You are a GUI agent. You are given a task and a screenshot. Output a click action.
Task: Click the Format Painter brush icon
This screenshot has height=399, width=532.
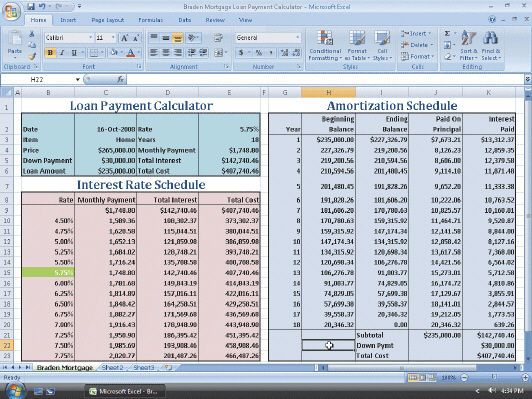[x=32, y=56]
